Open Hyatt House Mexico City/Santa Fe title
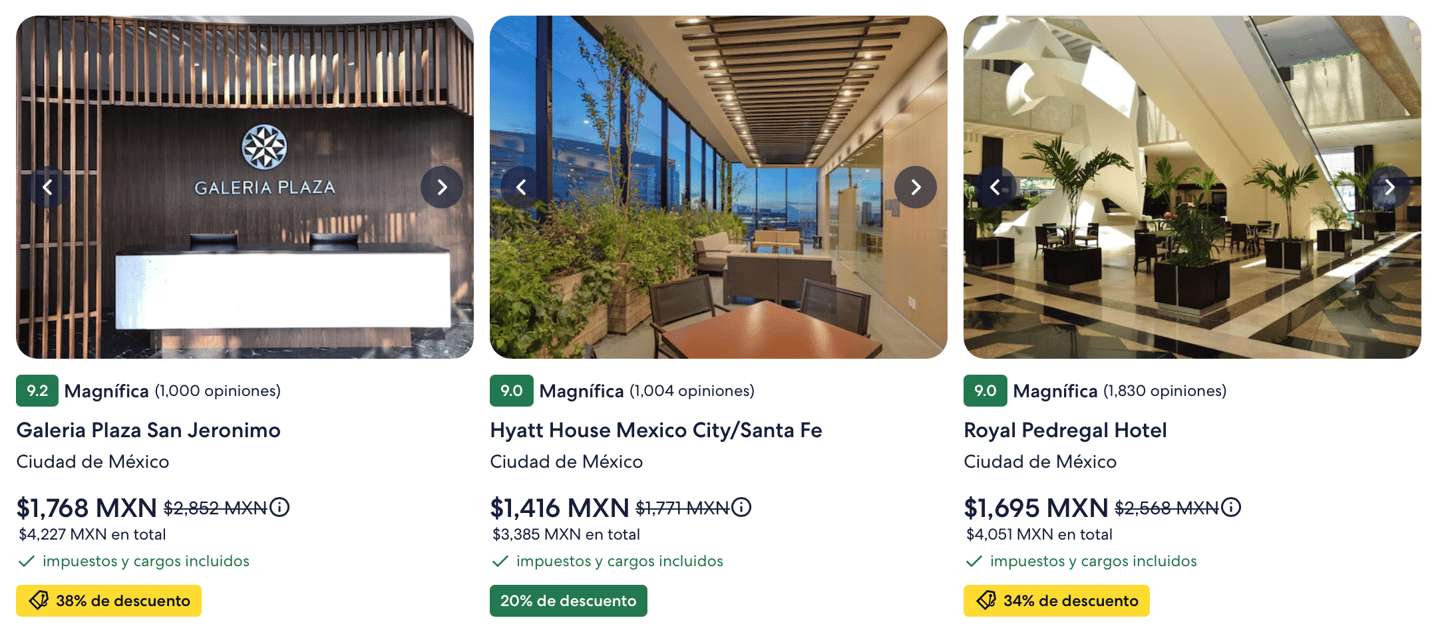 click(x=655, y=430)
